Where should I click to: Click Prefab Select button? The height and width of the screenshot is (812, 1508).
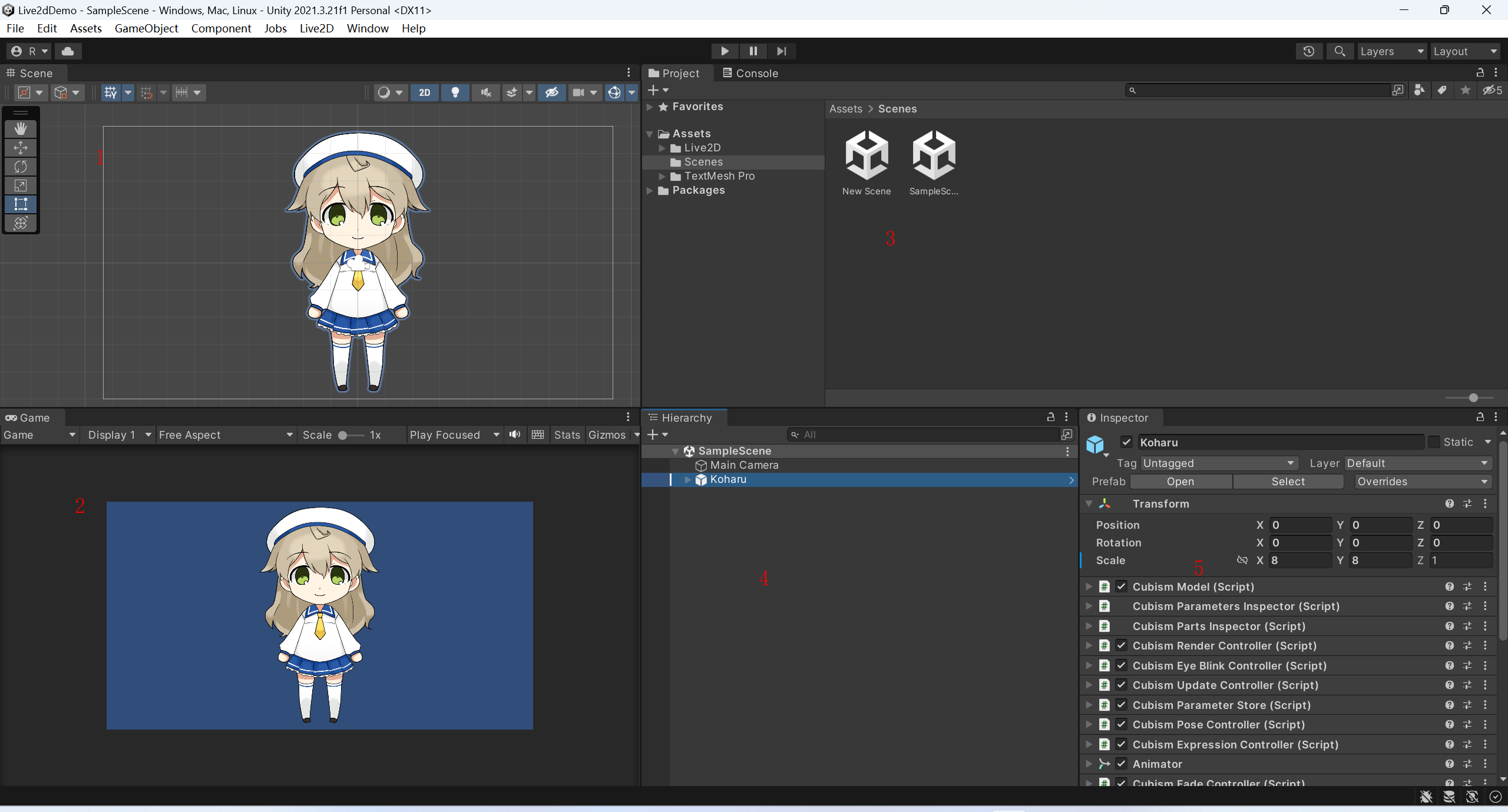point(1288,482)
